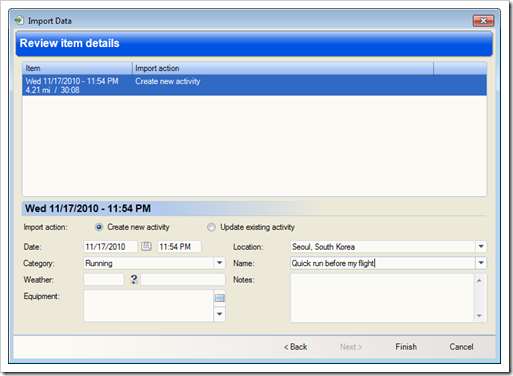Click the Running category field
This screenshot has width=513, height=376.
149,263
